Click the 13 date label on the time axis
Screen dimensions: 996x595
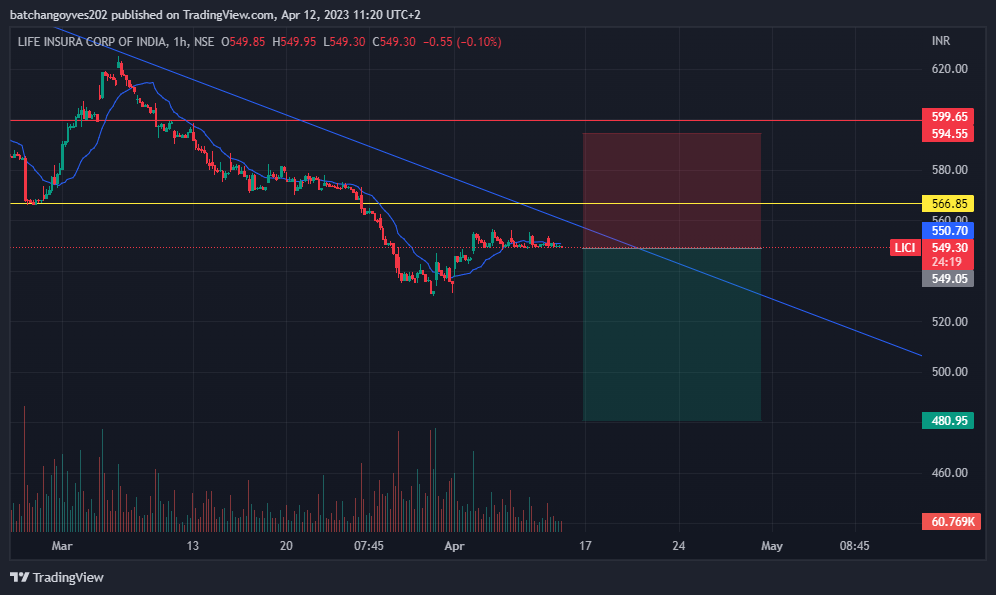[192, 545]
